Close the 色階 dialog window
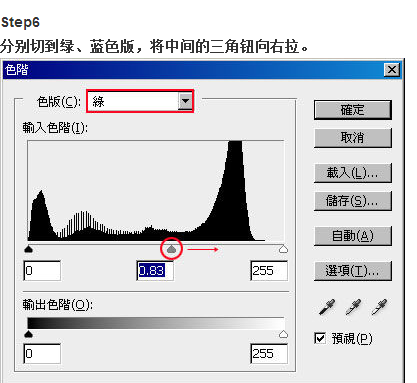Image resolution: width=417 pixels, height=383 pixels. coord(392,70)
